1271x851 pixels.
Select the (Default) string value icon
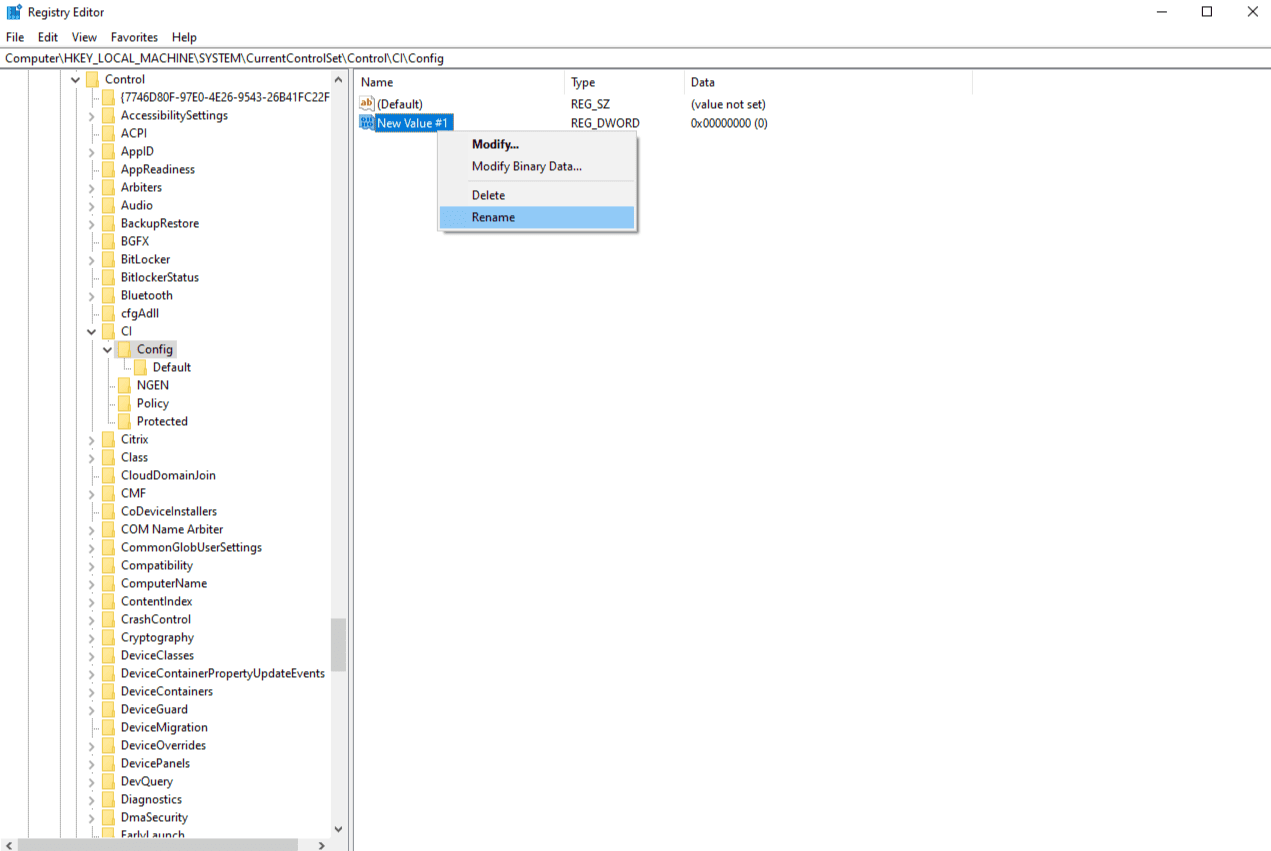366,104
